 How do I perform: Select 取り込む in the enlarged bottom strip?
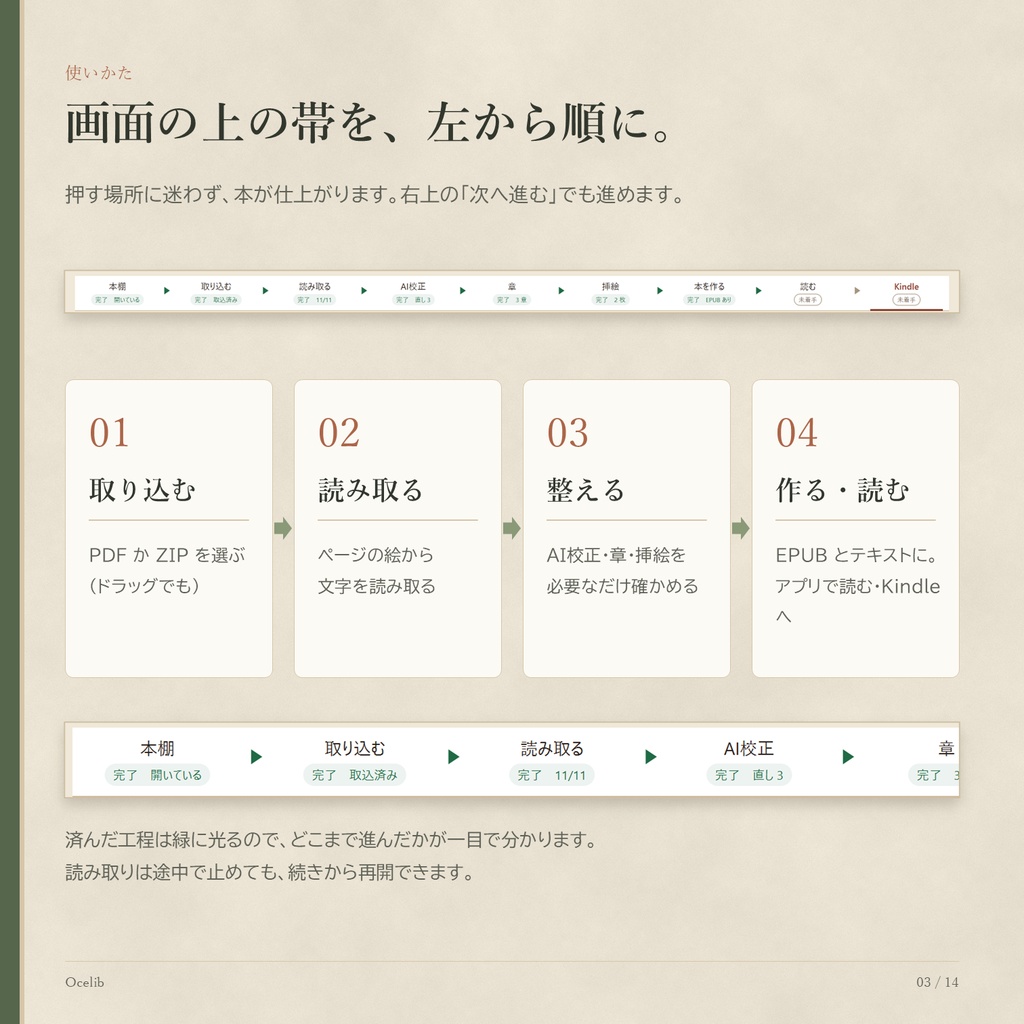(355, 761)
